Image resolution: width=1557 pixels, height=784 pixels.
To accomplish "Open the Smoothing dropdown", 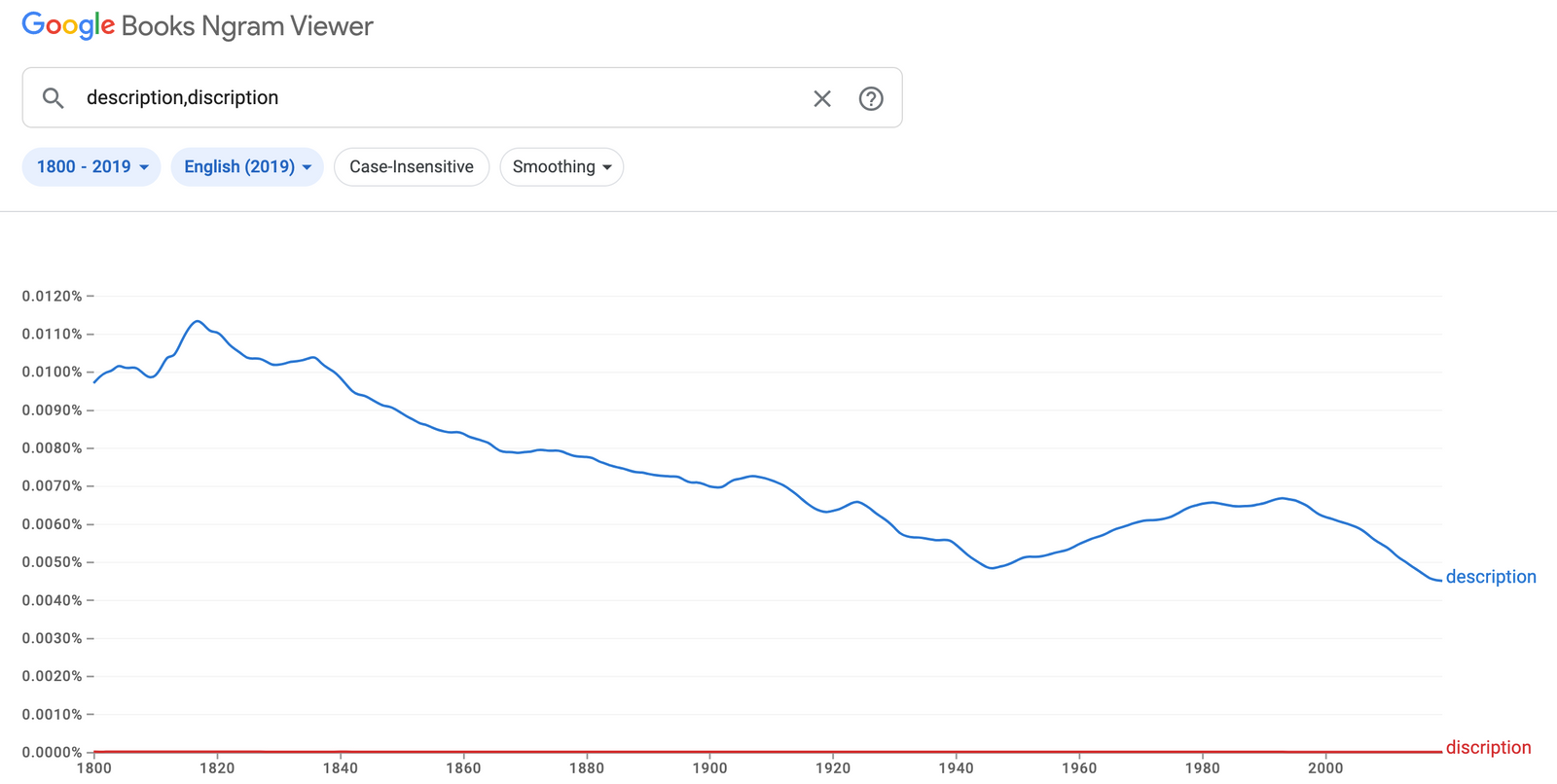I will [561, 167].
